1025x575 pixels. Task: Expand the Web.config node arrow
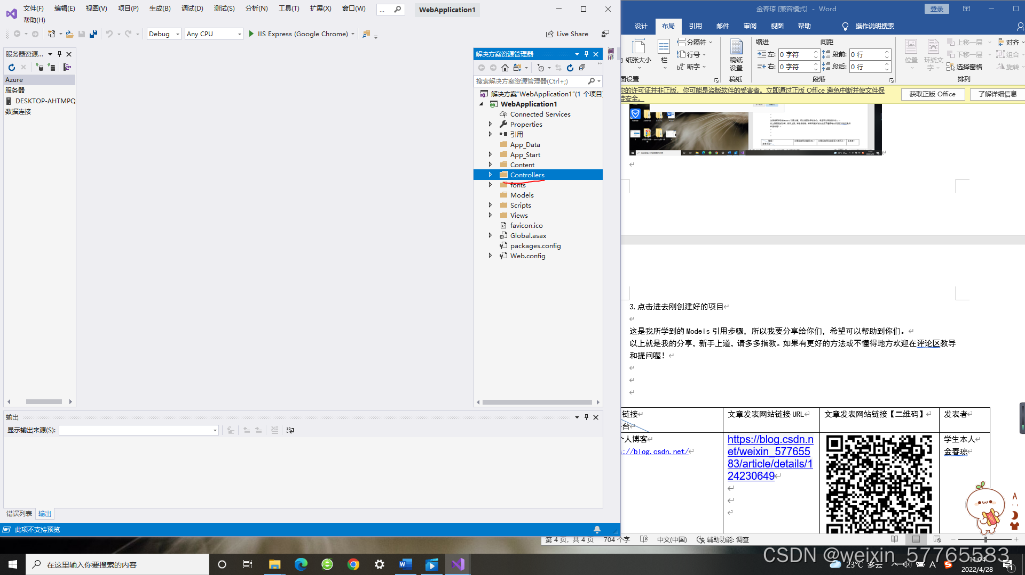tap(490, 255)
